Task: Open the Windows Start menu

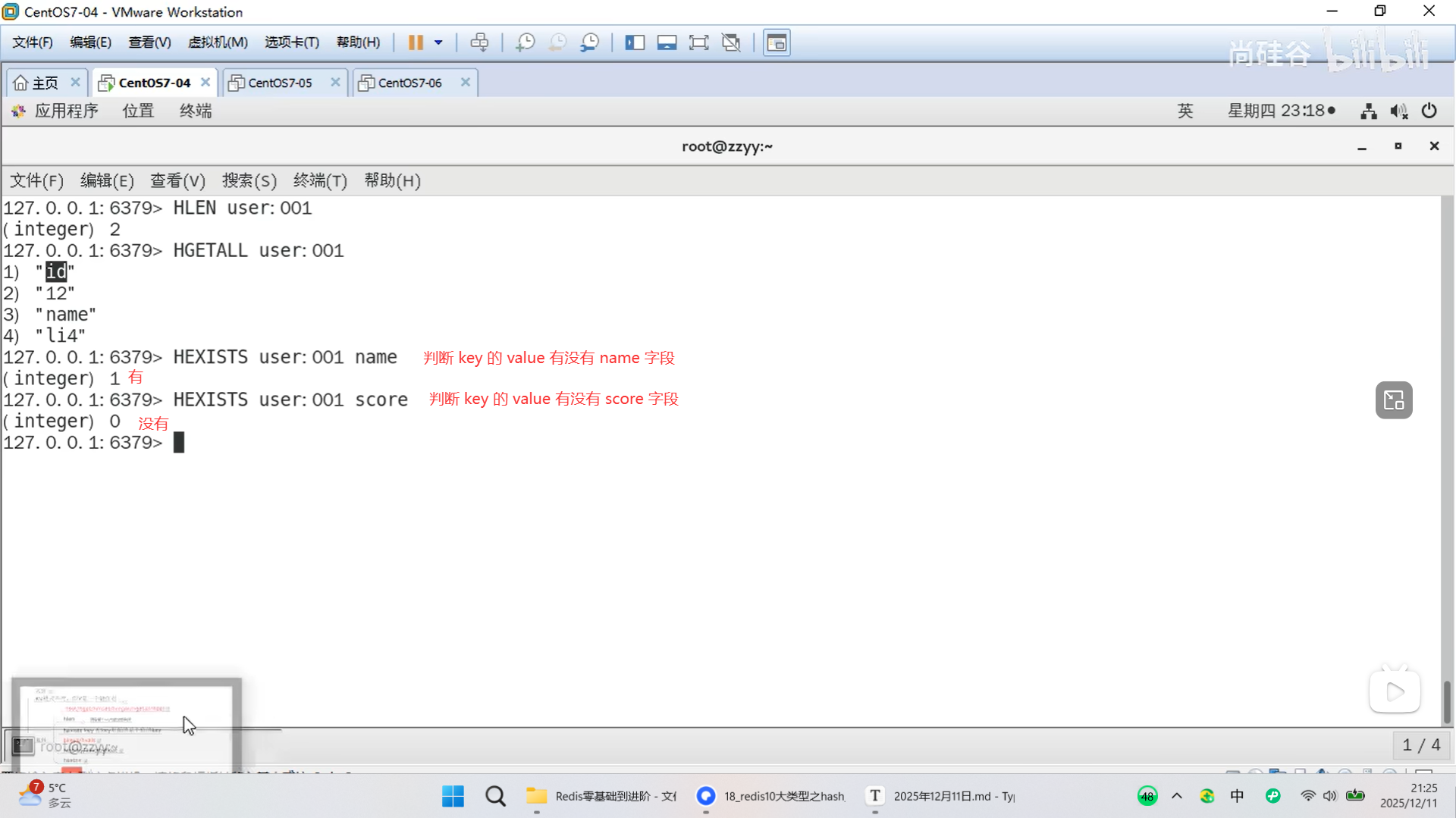Action: (x=453, y=796)
